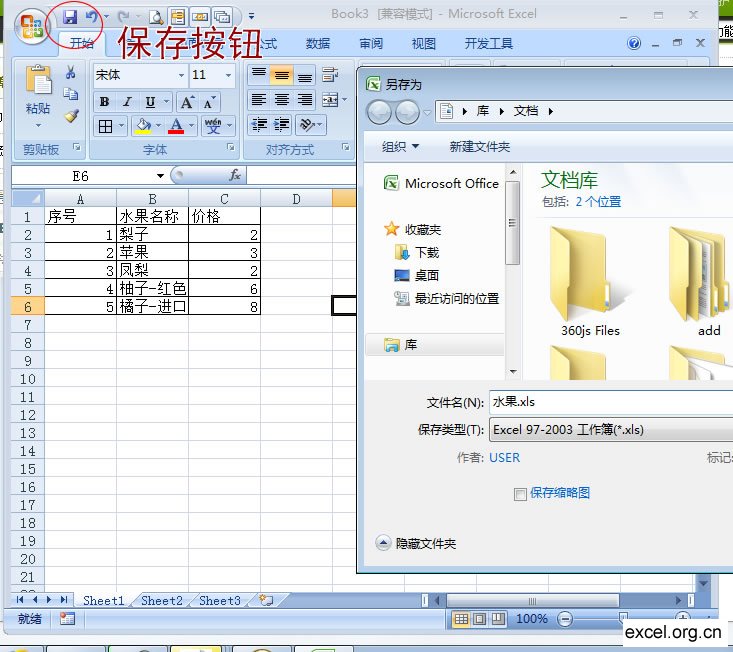Screen dimensions: 733x652
Task: Click the Save icon in quick access toolbar
Action: tap(70, 17)
